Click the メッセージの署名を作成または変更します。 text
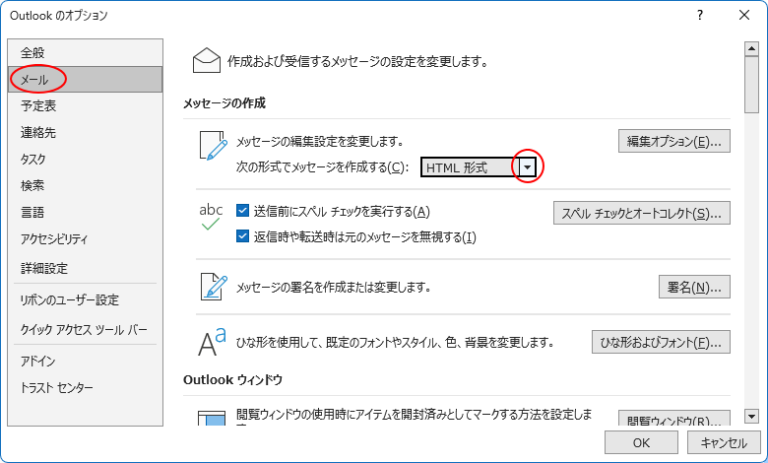Image resolution: width=768 pixels, height=463 pixels. (334, 287)
